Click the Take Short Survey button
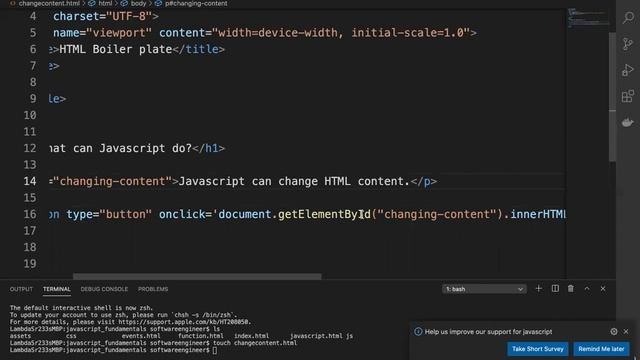 [x=538, y=349]
